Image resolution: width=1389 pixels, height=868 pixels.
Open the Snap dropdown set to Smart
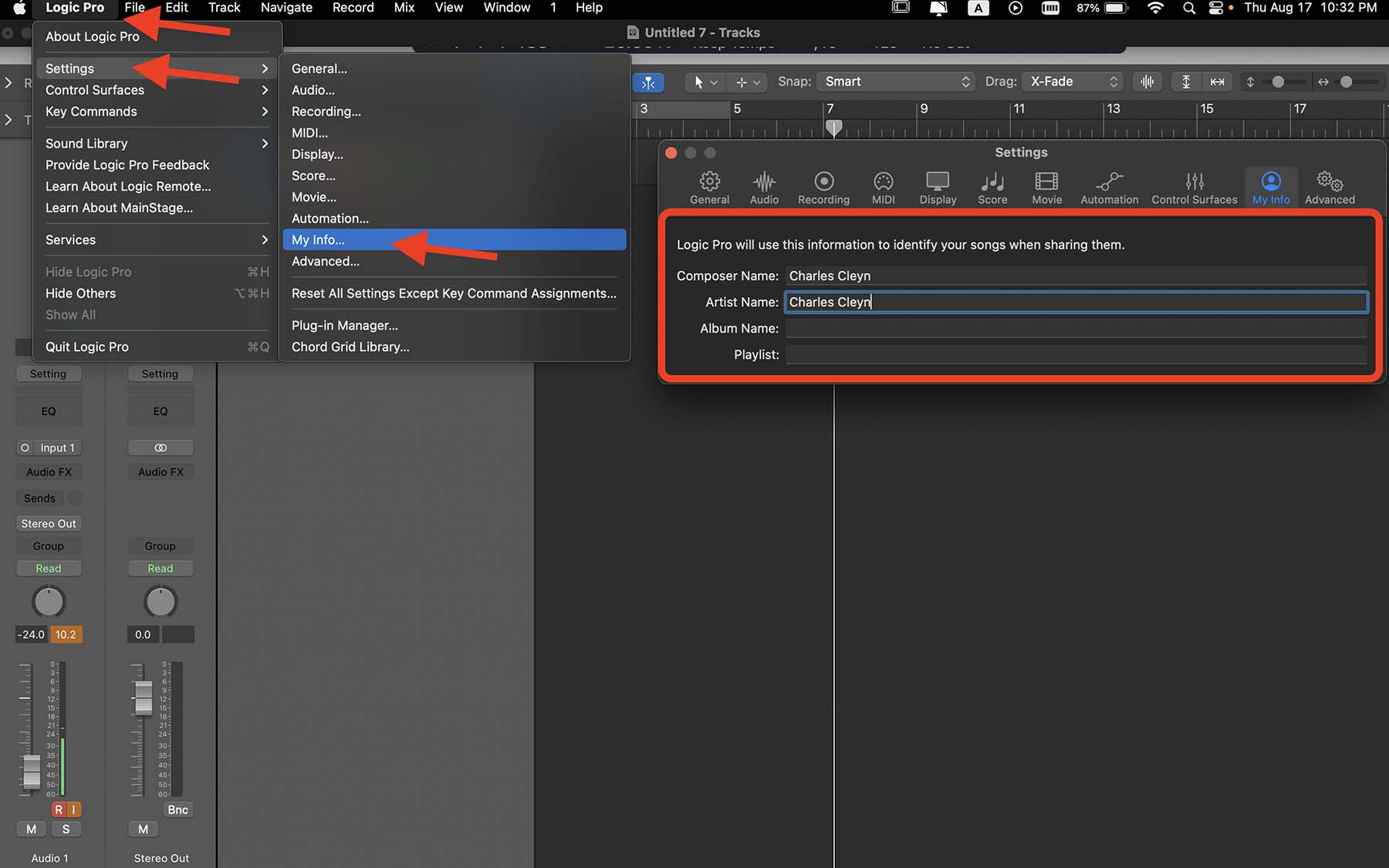[896, 82]
